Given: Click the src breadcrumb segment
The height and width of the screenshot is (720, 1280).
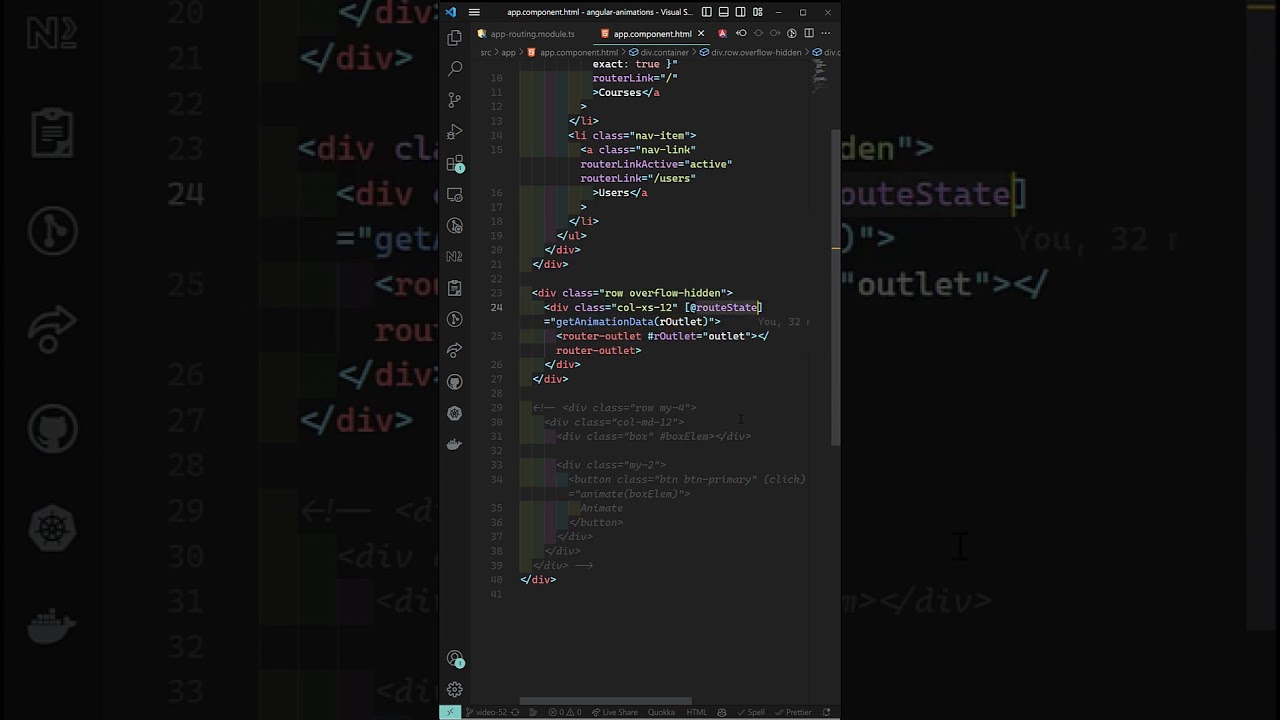Looking at the screenshot, I should point(486,52).
